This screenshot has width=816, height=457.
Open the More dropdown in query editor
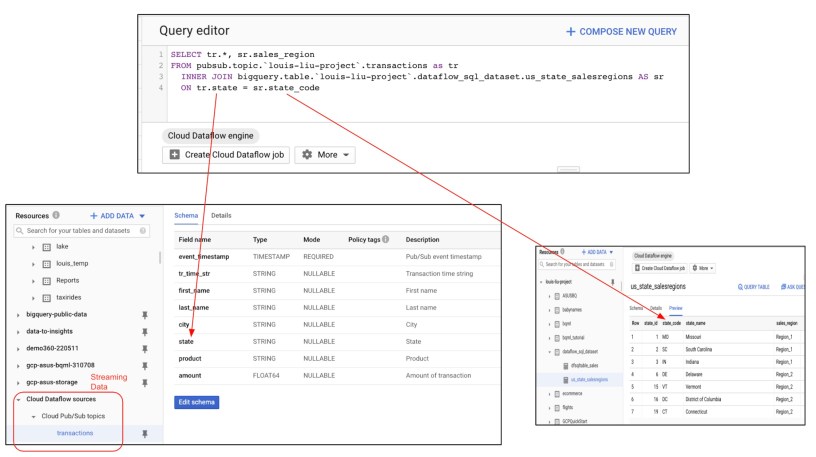324,155
